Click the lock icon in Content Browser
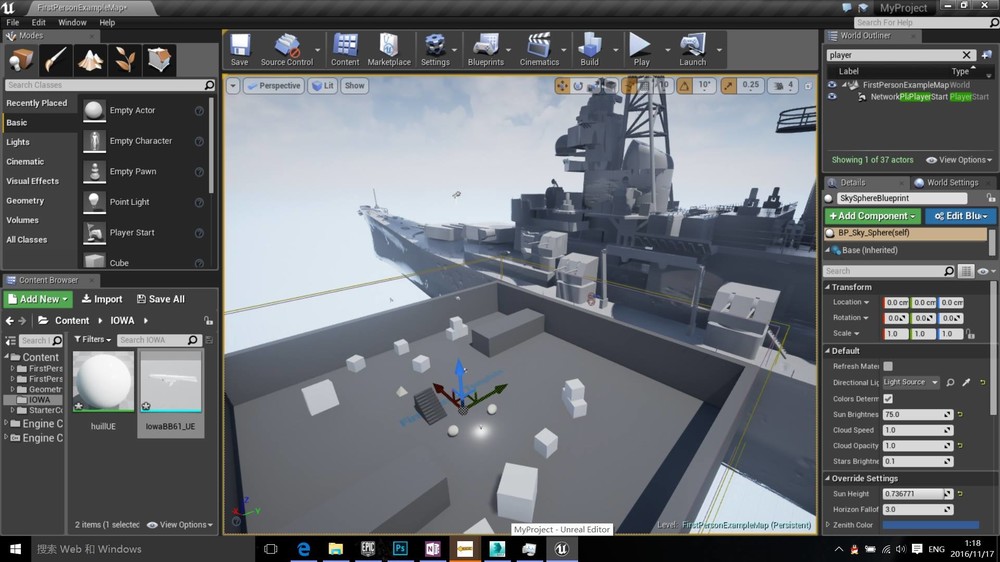This screenshot has width=1000, height=562. tap(209, 321)
